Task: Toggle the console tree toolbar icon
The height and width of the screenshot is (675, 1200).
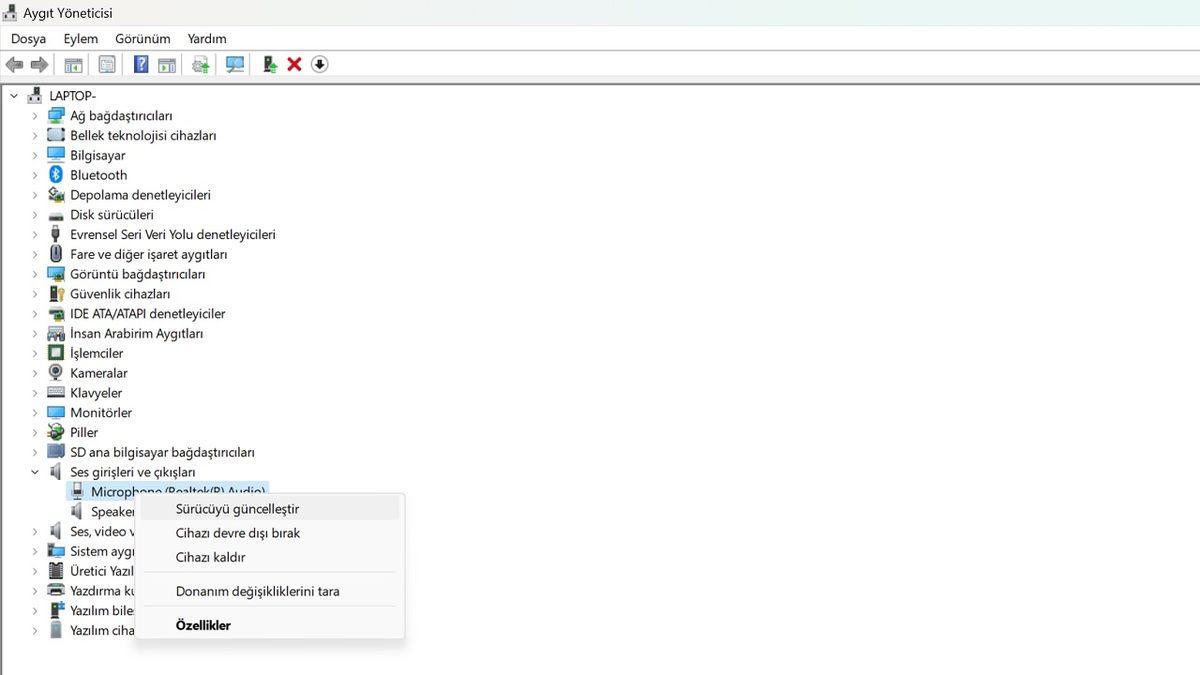Action: (73, 65)
